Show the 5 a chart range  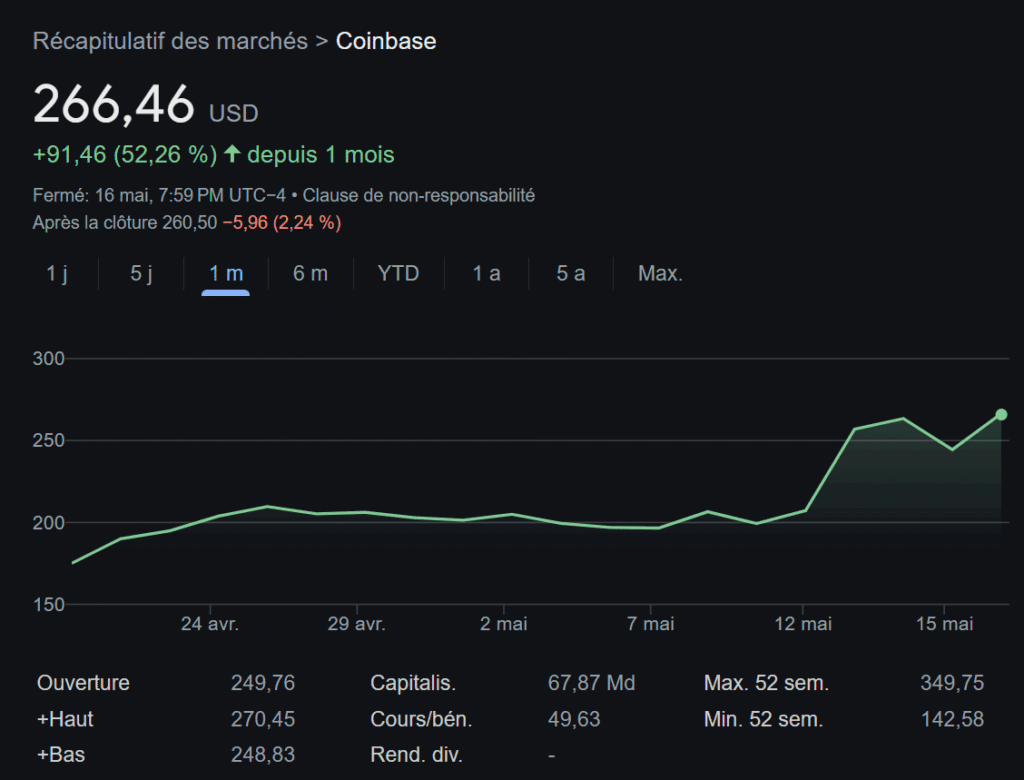coord(571,273)
